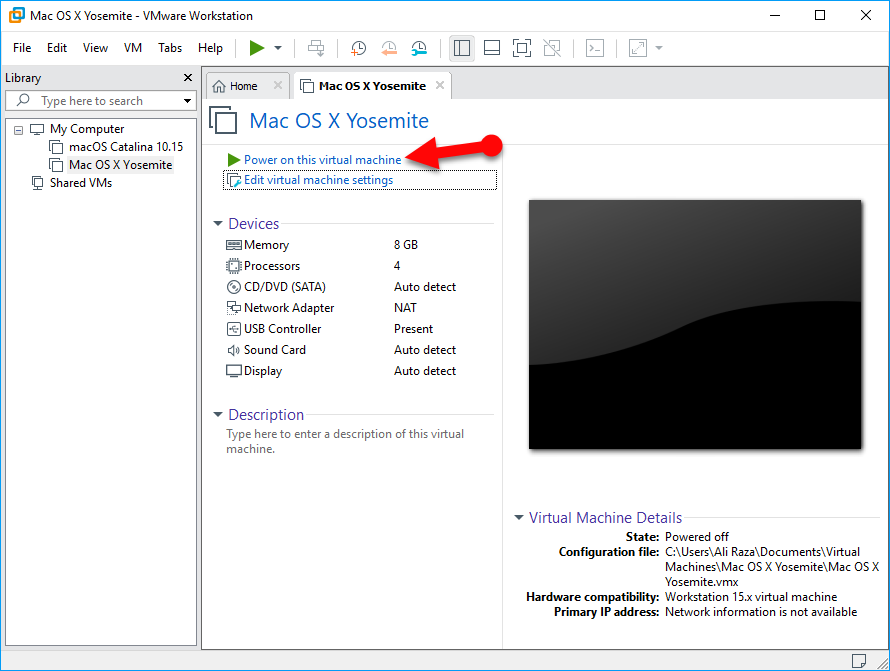Click the revert to snapshot icon

(x=389, y=48)
